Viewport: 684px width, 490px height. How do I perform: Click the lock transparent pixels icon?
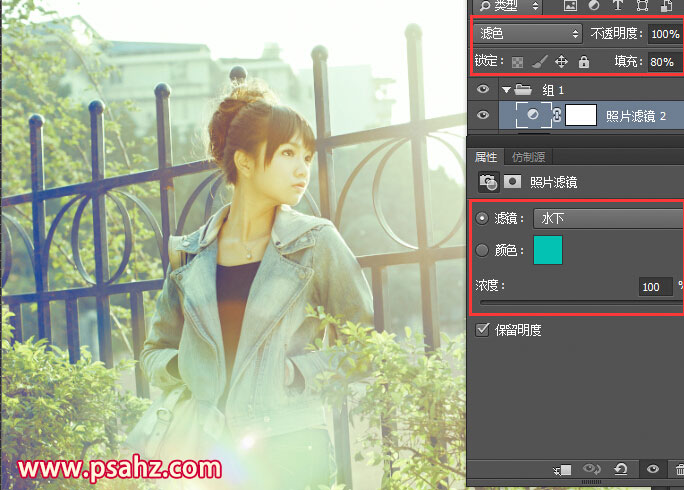[x=518, y=62]
